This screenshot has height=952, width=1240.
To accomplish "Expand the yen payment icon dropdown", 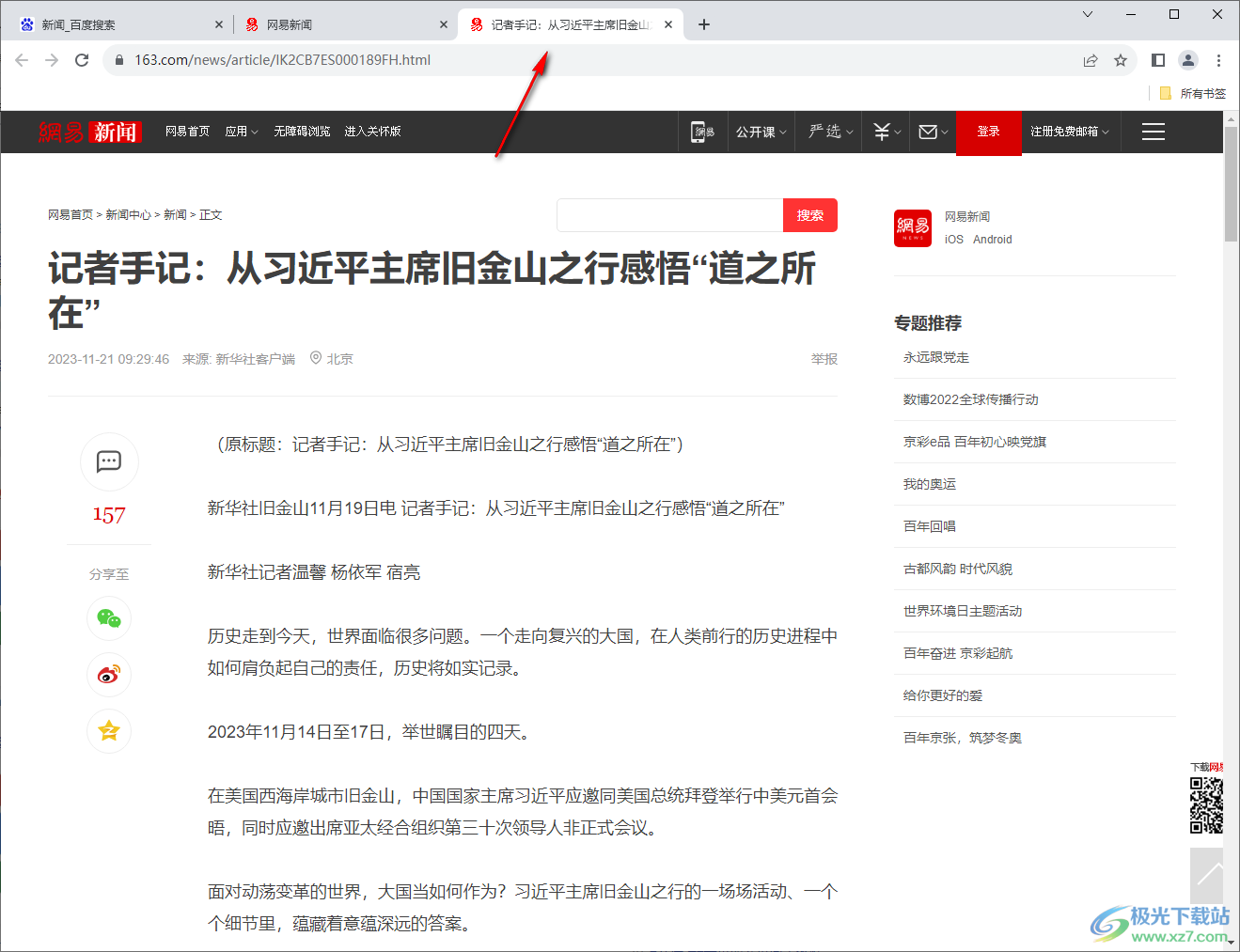I will coord(887,132).
